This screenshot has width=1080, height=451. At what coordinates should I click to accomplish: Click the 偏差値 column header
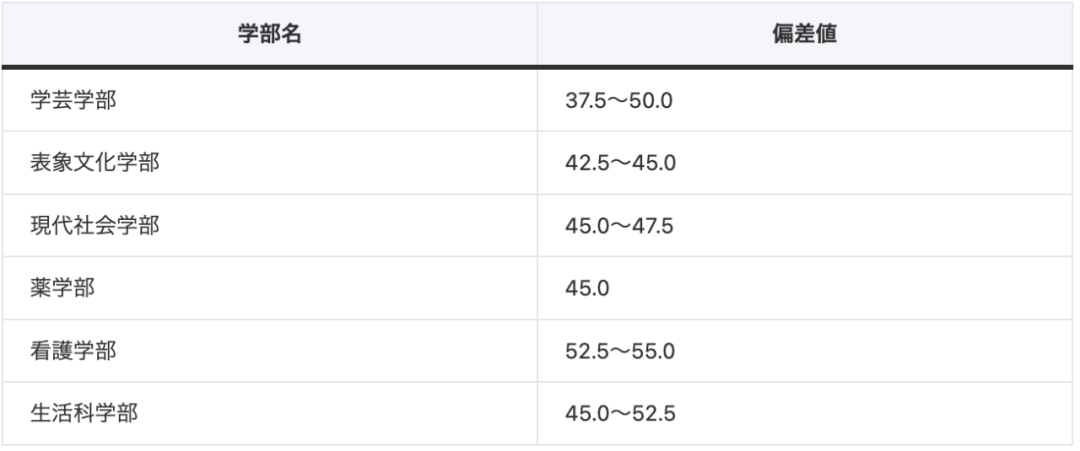coord(805,34)
